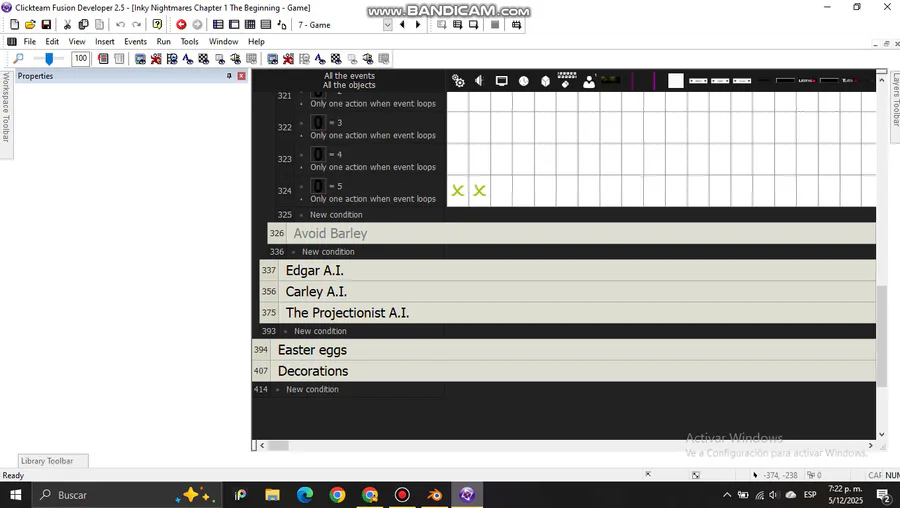900x508 pixels.
Task: Select the Sound object column
Action: pyautogui.click(x=480, y=81)
